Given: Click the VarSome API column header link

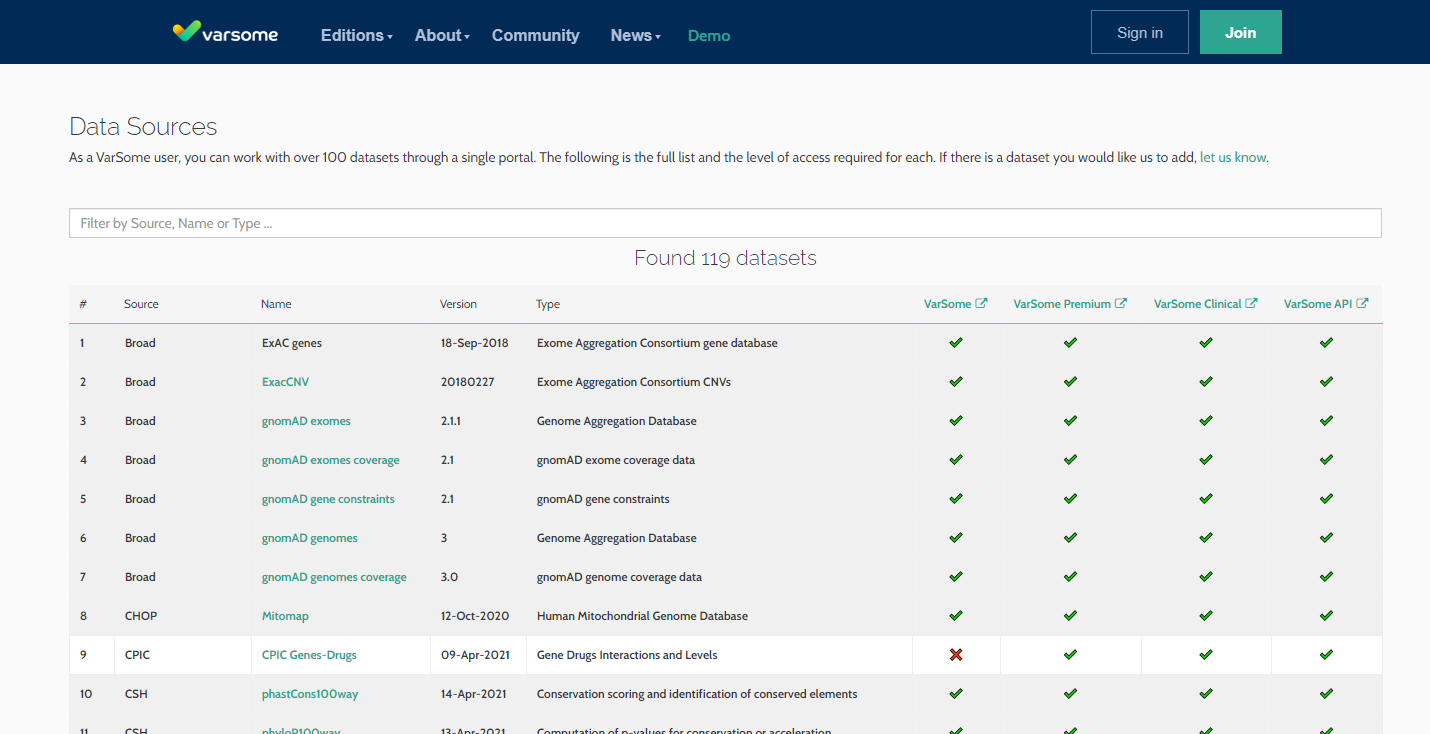Looking at the screenshot, I should coord(1318,304).
